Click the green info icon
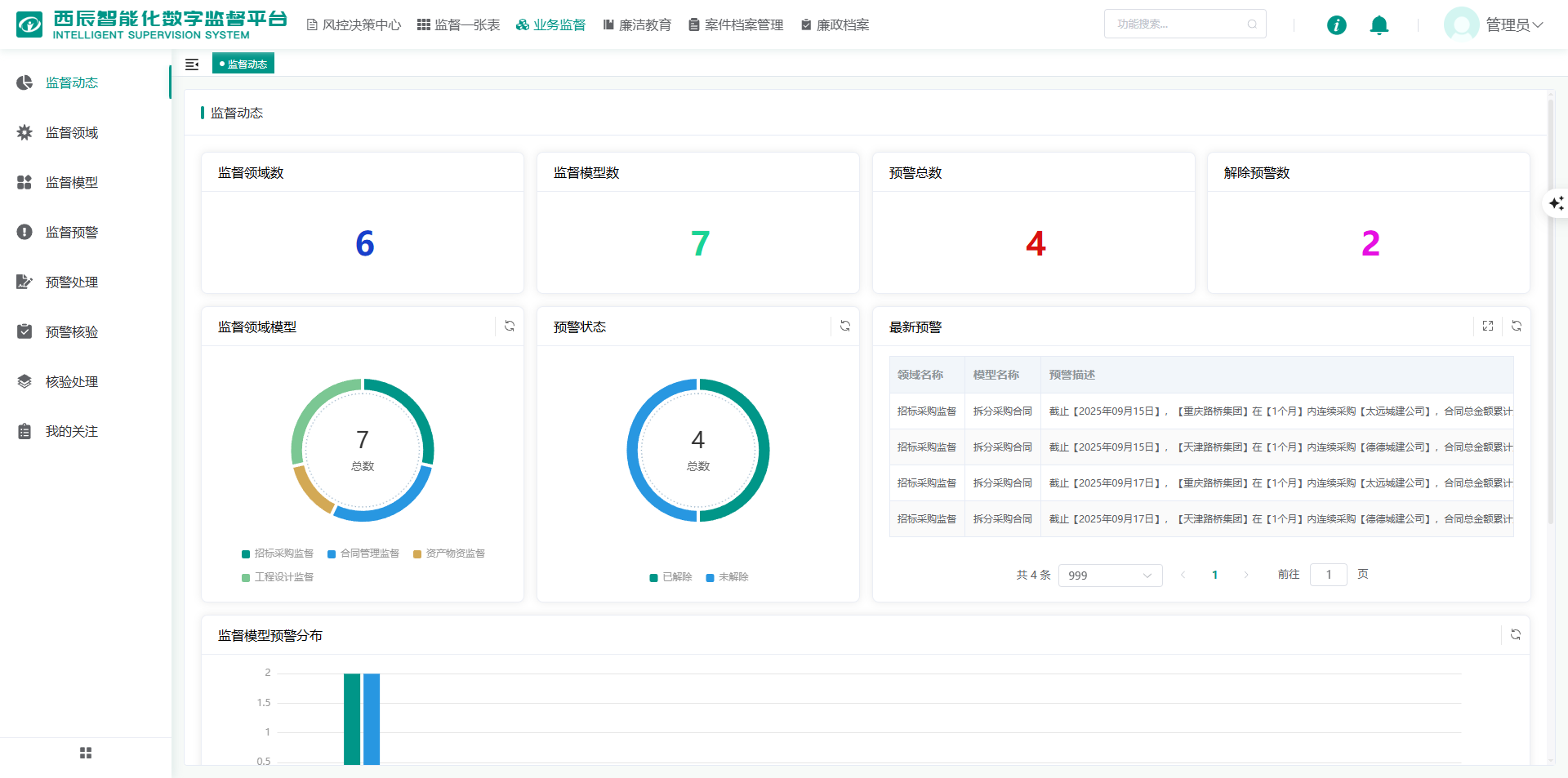 (1336, 25)
